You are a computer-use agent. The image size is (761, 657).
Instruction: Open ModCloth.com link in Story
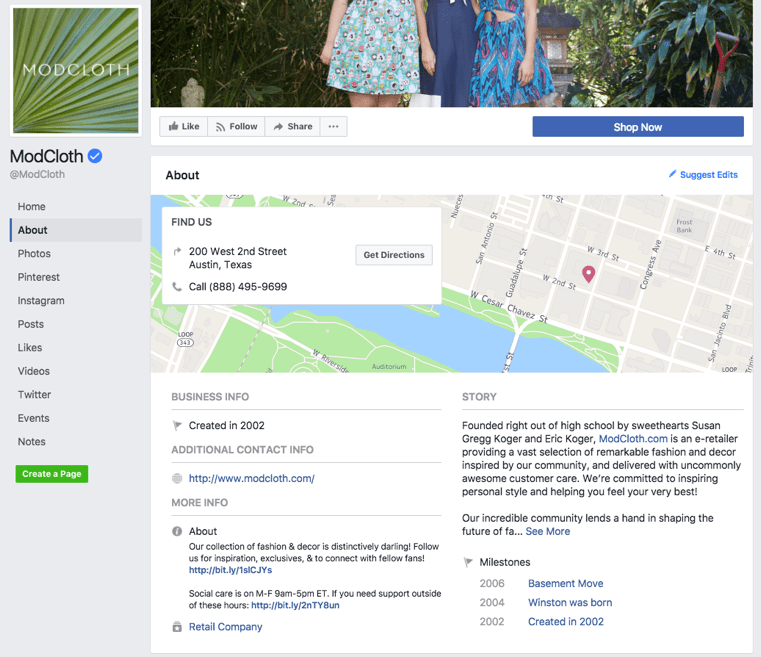tap(633, 439)
